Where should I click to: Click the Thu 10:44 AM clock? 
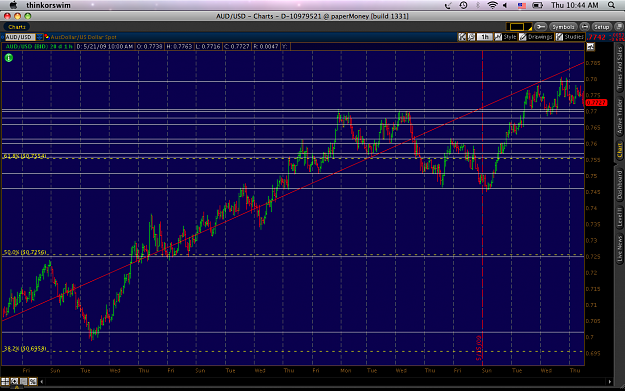point(575,5)
